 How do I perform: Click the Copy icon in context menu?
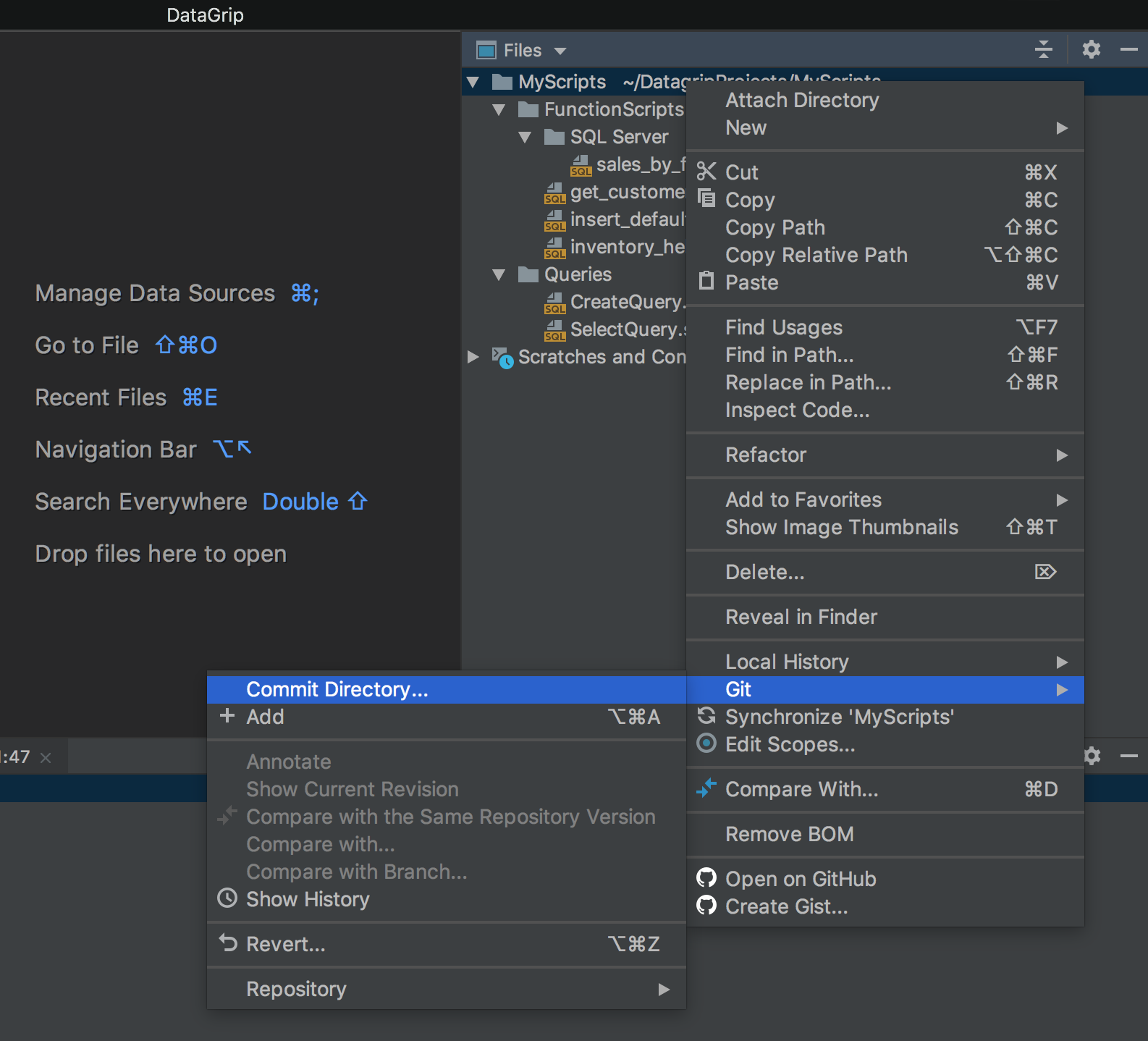(706, 198)
